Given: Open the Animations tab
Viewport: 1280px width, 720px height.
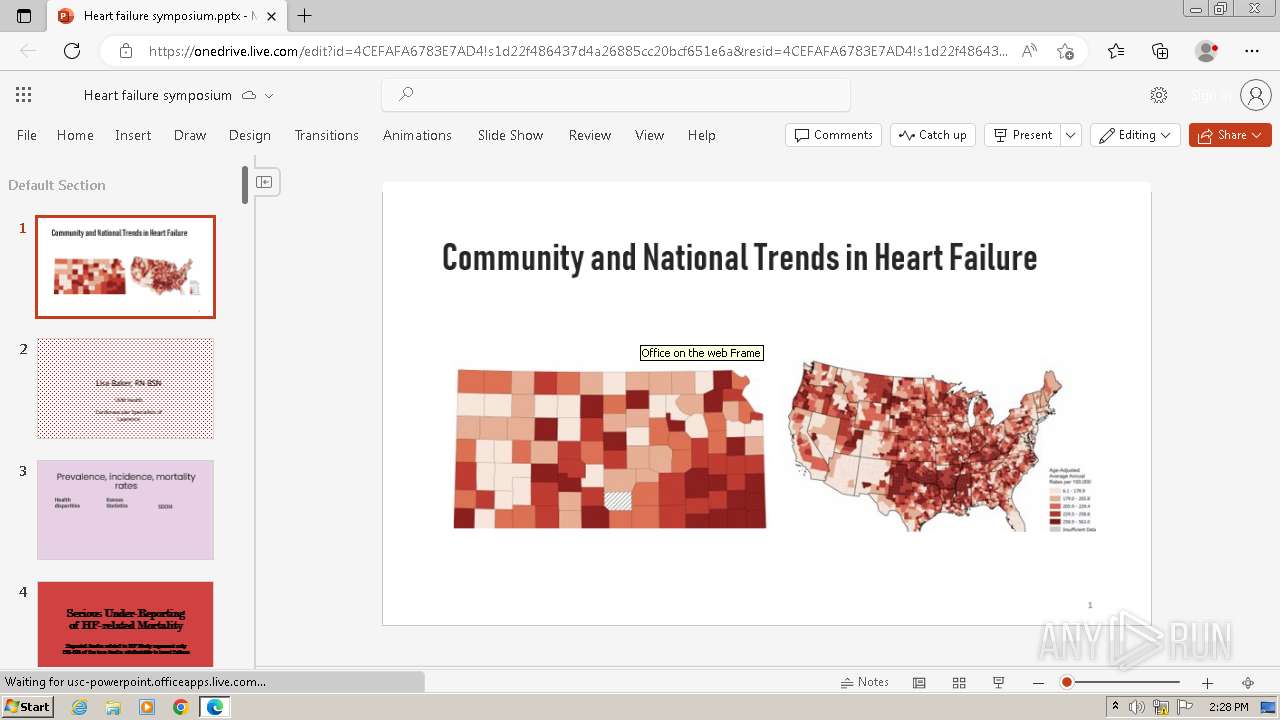Looking at the screenshot, I should click(417, 135).
